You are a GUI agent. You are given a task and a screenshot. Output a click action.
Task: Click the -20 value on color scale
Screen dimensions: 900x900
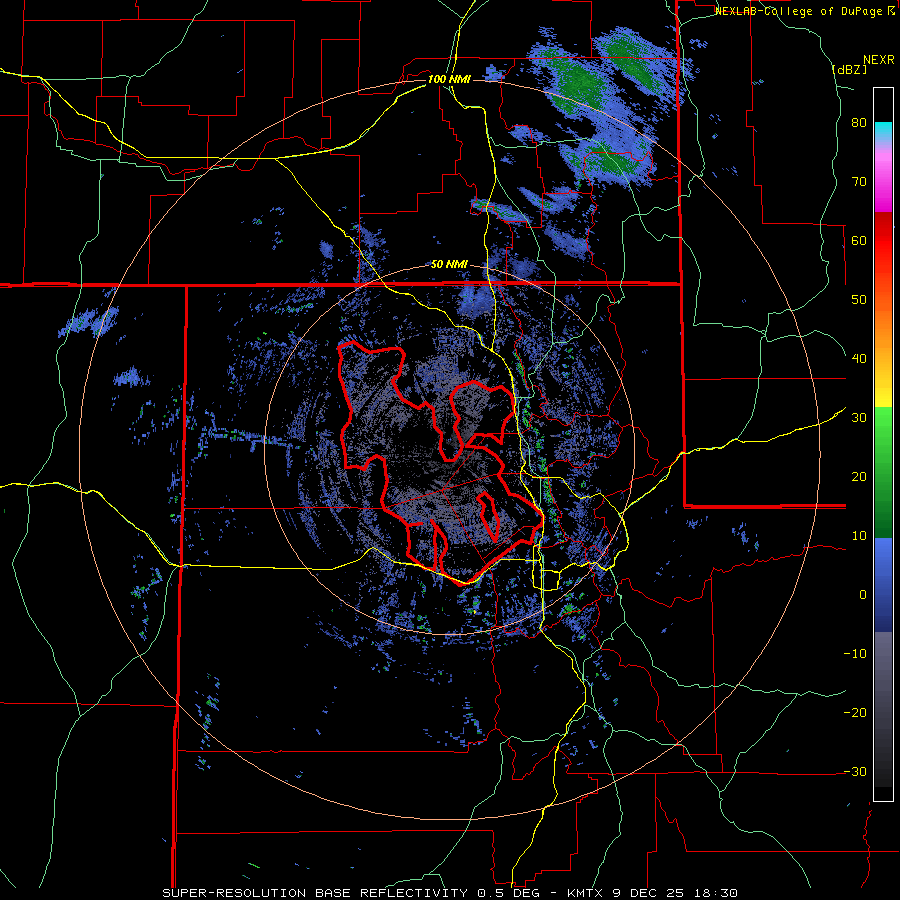855,713
